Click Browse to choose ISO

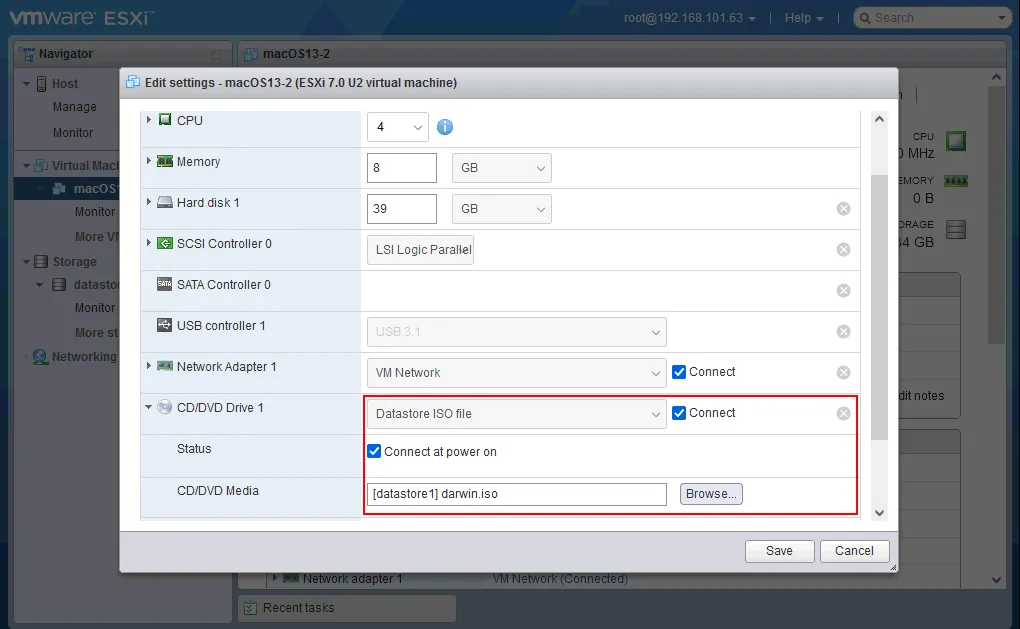[711, 494]
